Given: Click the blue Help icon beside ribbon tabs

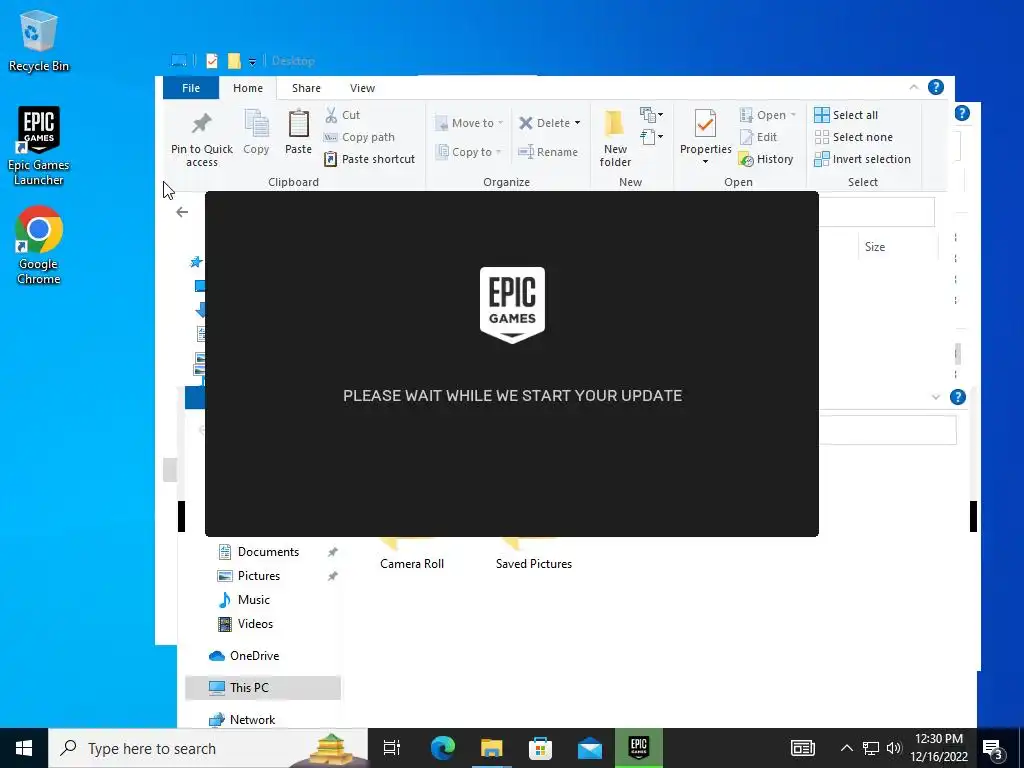Looking at the screenshot, I should point(936,88).
